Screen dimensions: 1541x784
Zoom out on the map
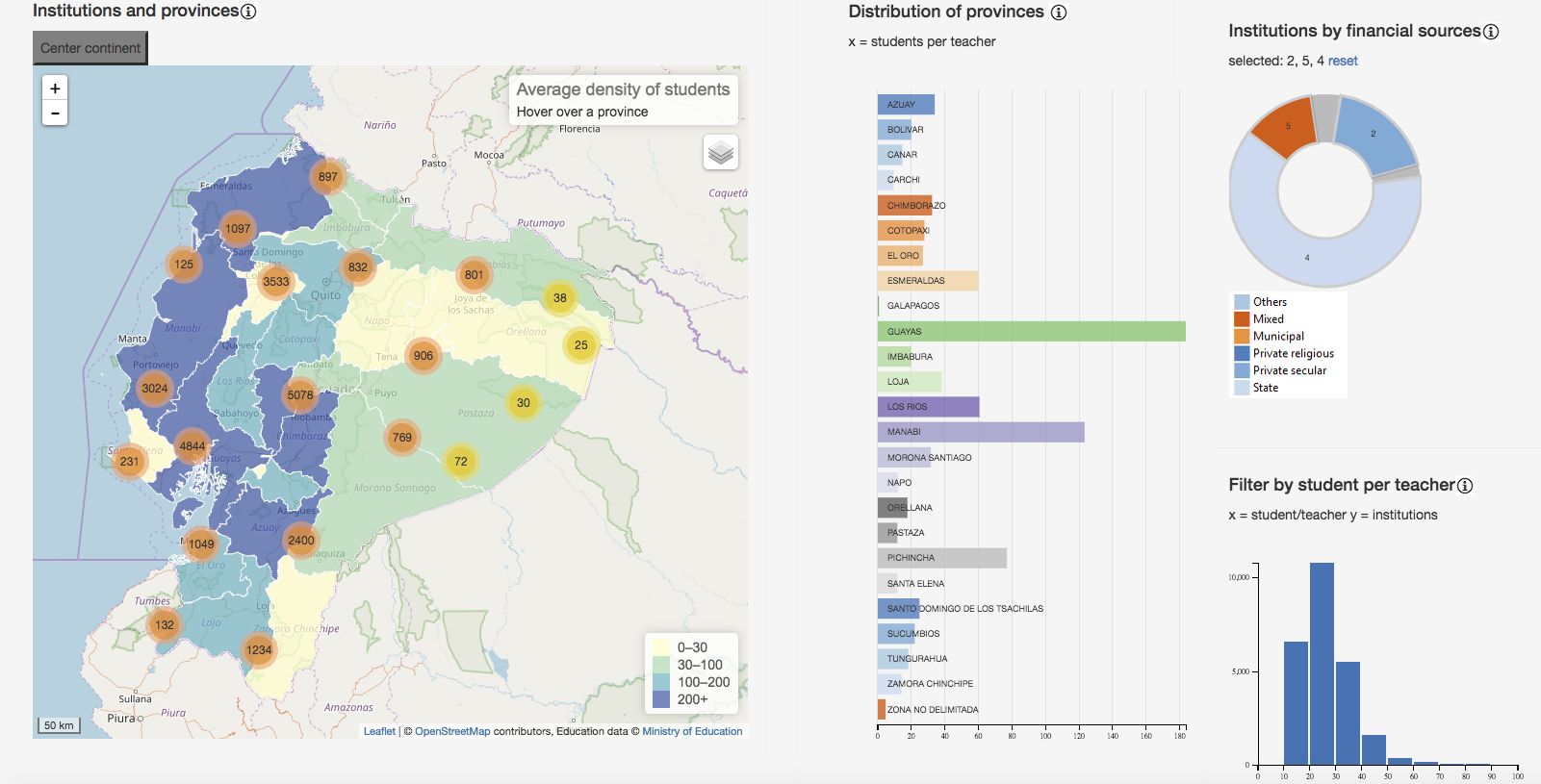pyautogui.click(x=55, y=114)
